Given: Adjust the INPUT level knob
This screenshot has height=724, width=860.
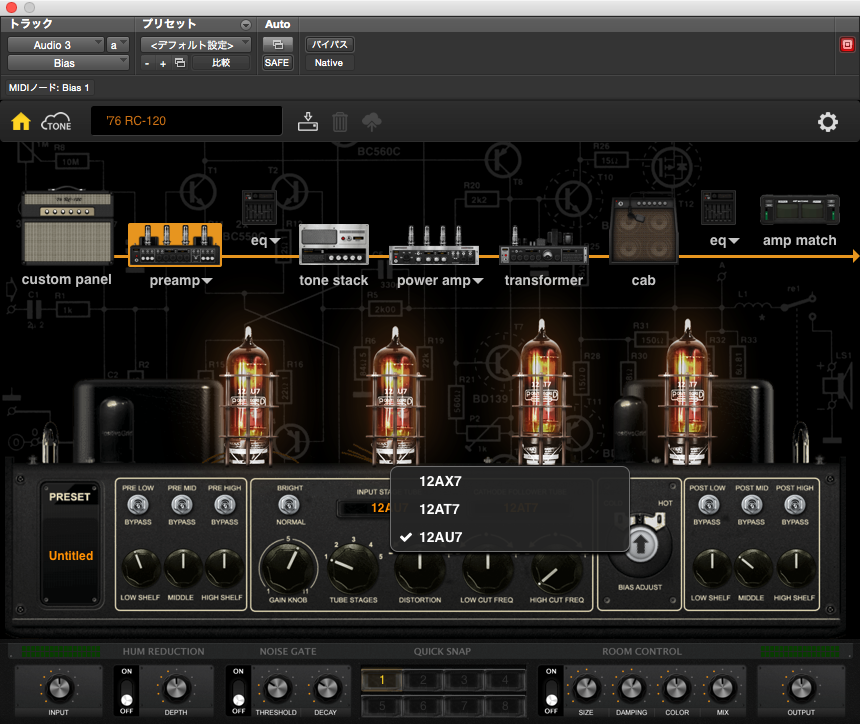Looking at the screenshot, I should pos(59,688).
